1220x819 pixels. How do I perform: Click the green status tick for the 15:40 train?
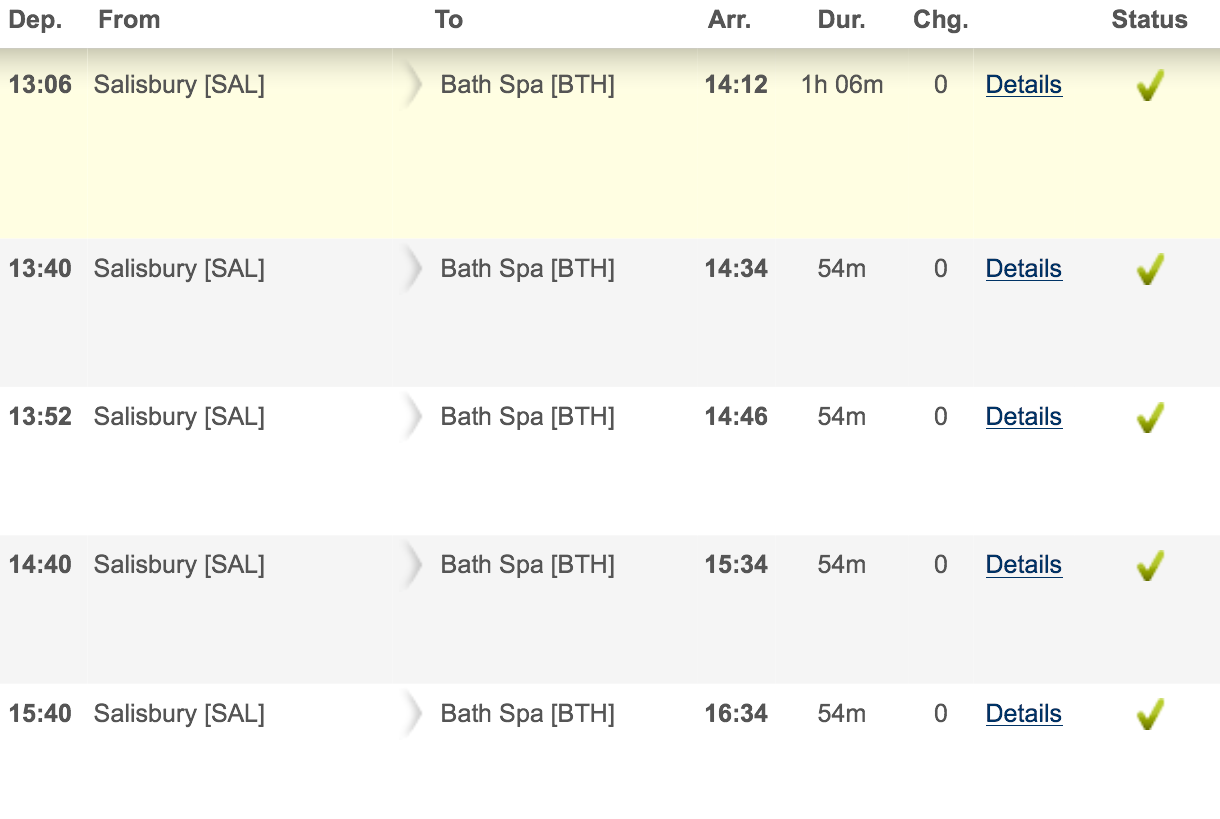(1150, 715)
